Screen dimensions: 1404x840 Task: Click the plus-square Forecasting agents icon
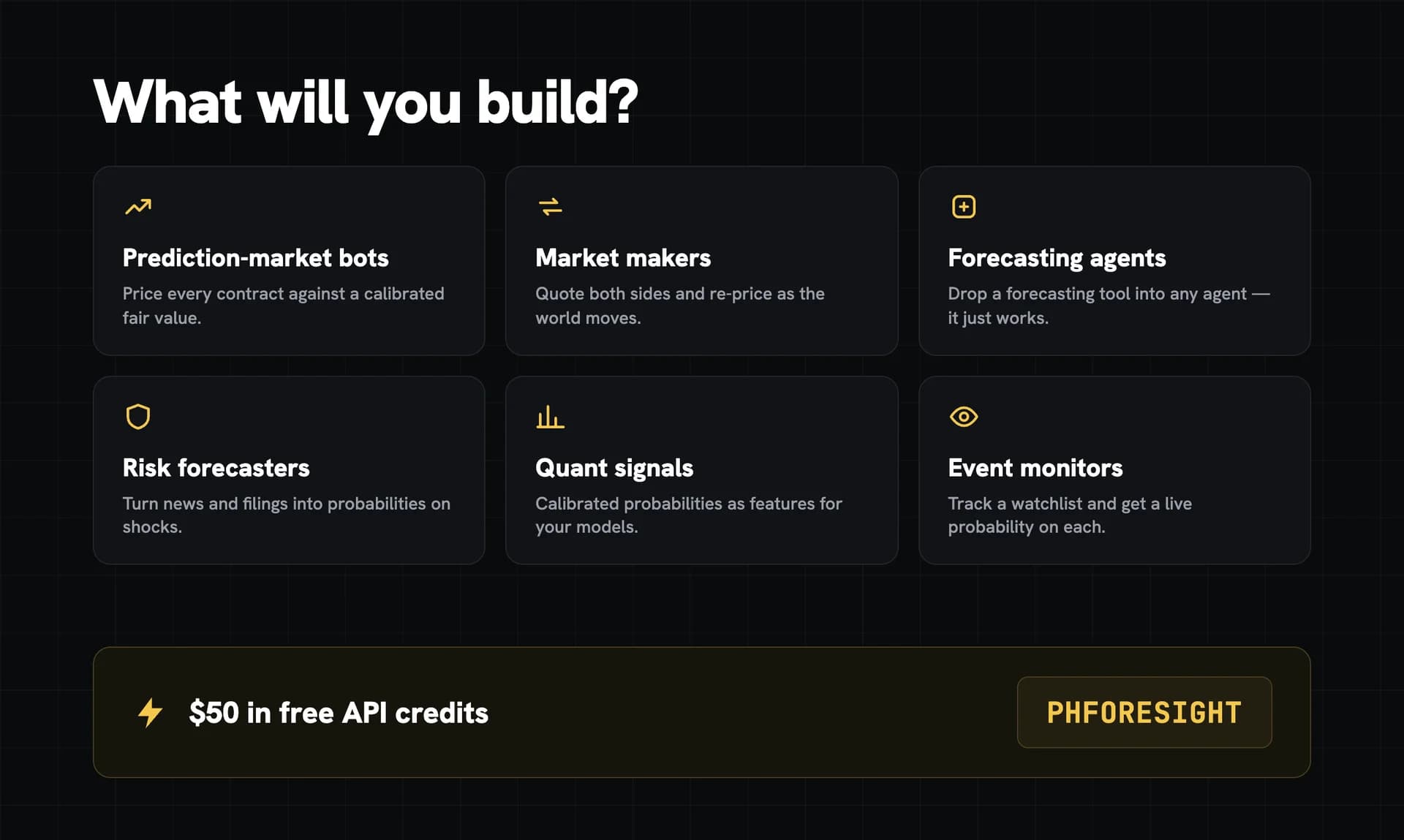point(963,207)
